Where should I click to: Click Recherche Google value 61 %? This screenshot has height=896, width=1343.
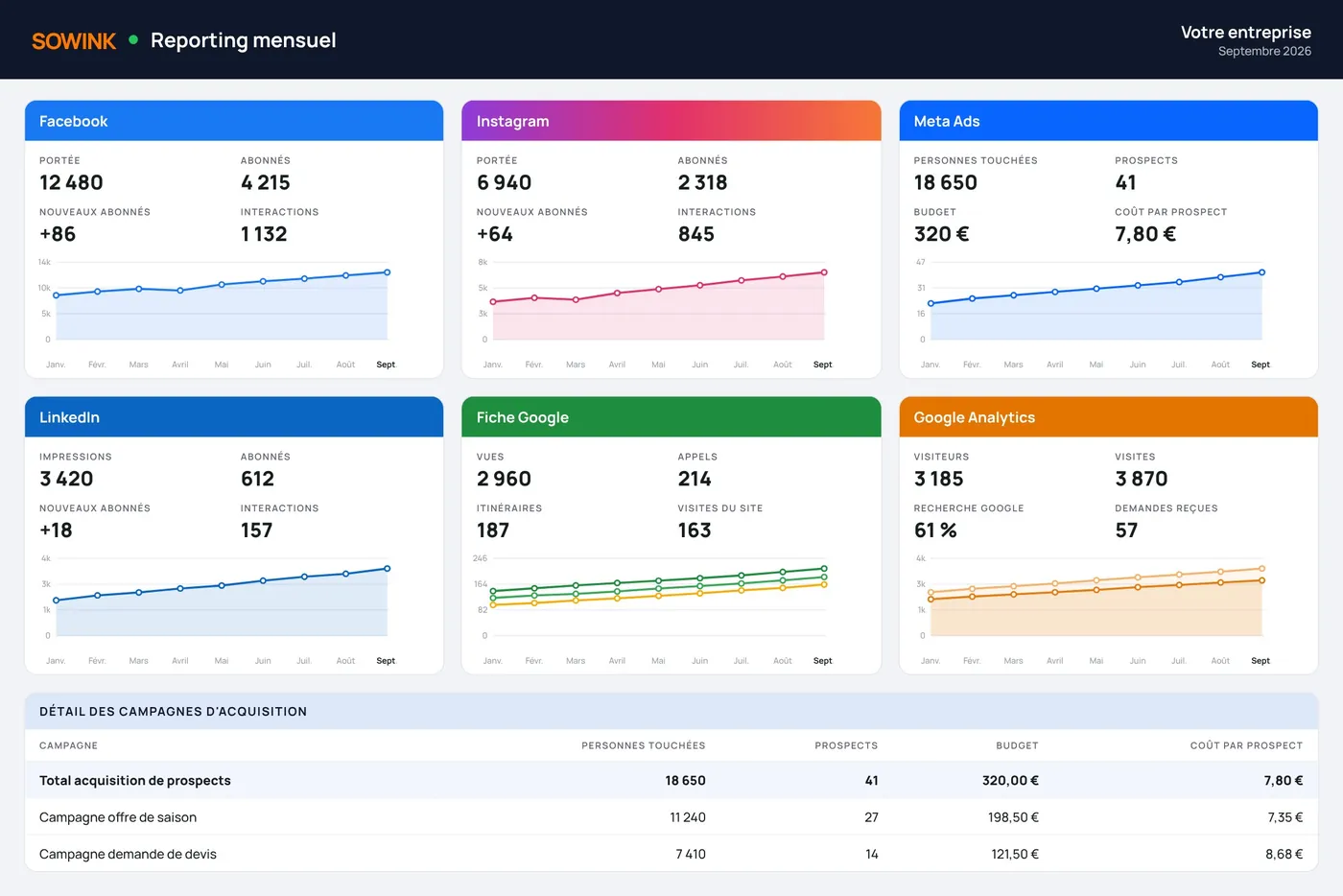[935, 531]
